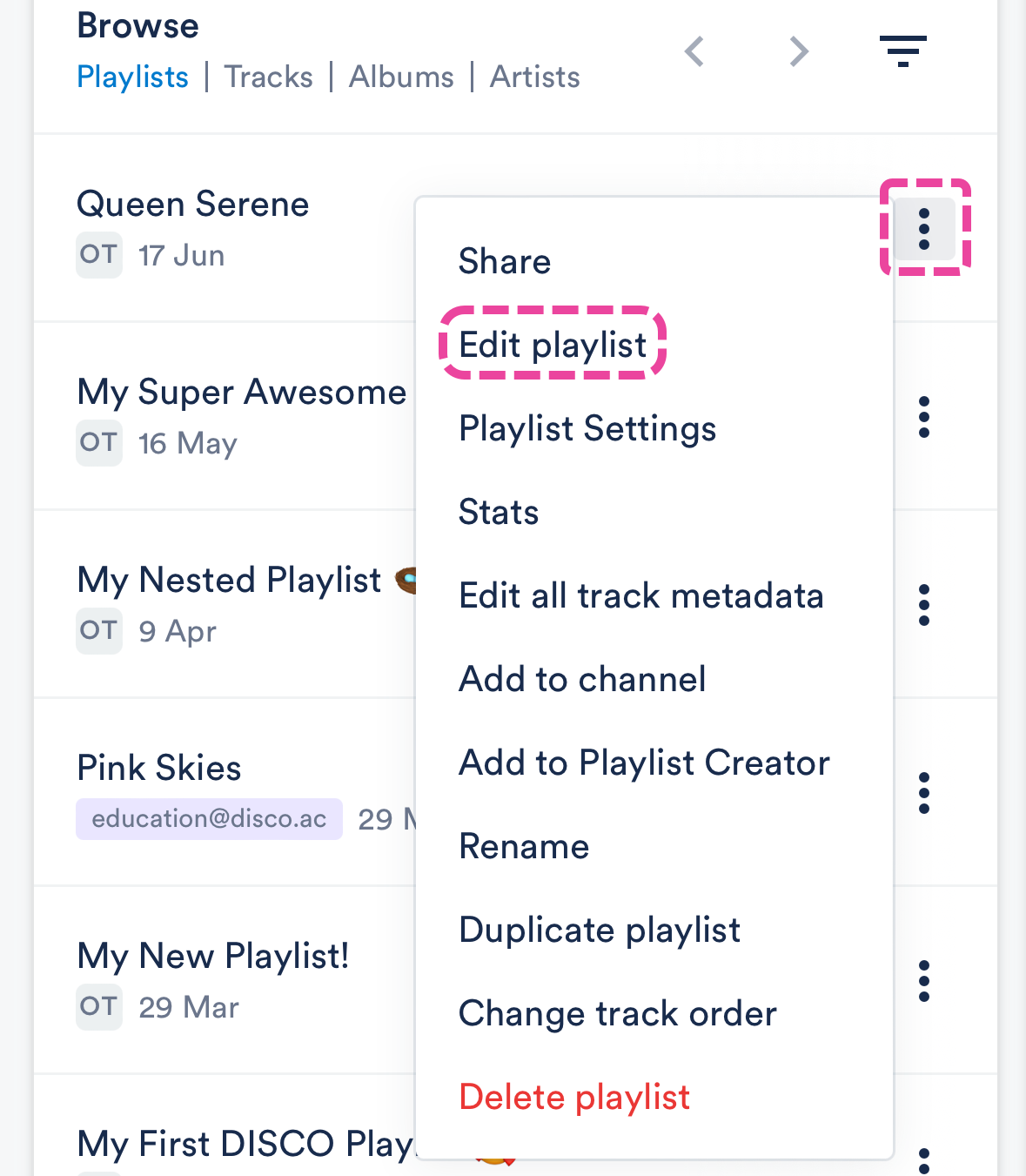Go forward with the right chevron arrow
1026x1176 pixels.
point(799,51)
